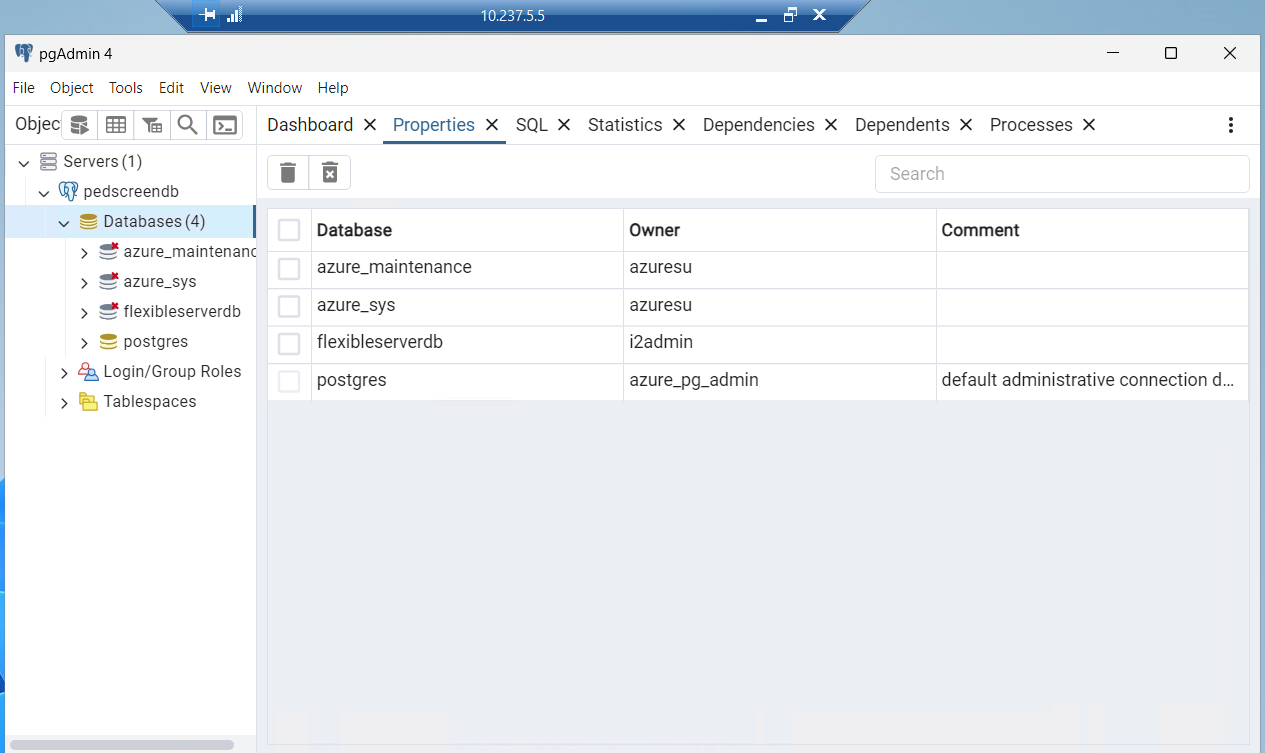
Task: Switch to the Dependencies tab
Action: (759, 125)
